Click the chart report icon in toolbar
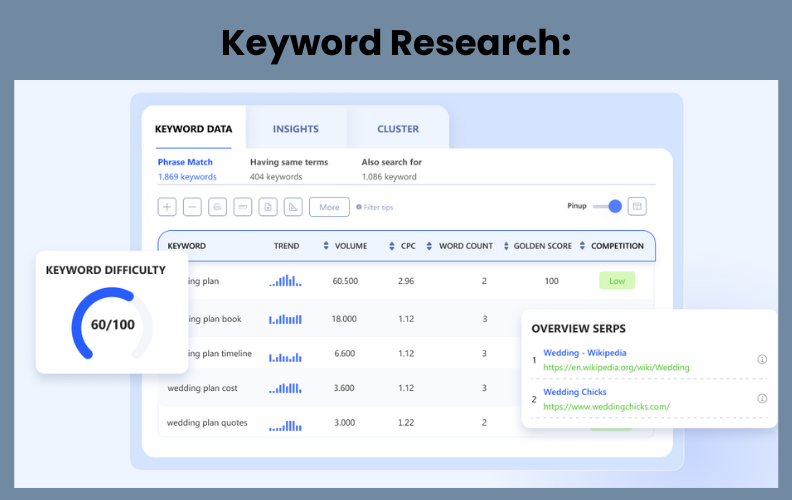This screenshot has height=500, width=792. click(x=293, y=207)
